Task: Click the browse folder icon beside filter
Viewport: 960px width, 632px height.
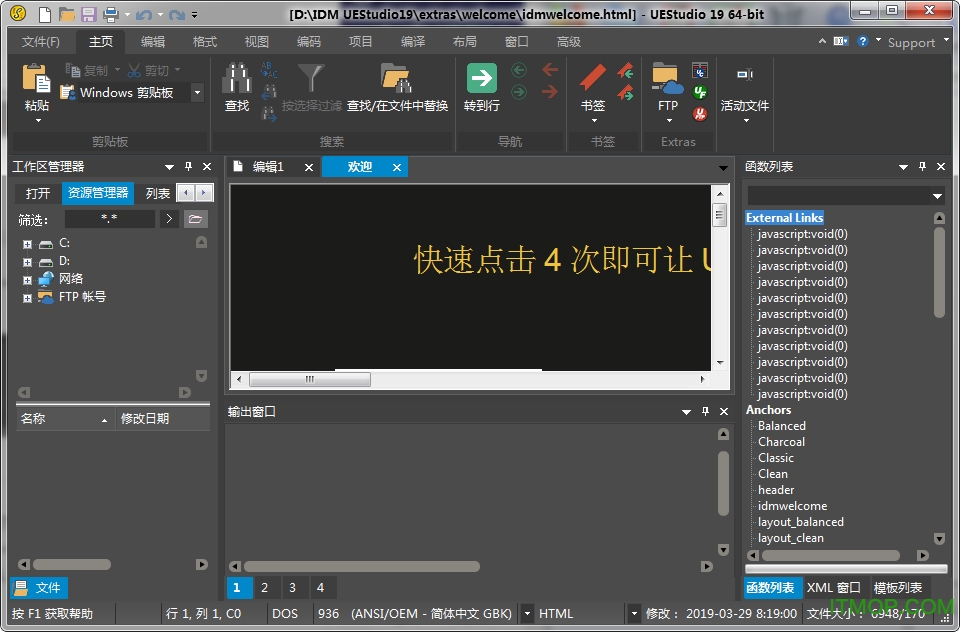Action: [x=195, y=219]
